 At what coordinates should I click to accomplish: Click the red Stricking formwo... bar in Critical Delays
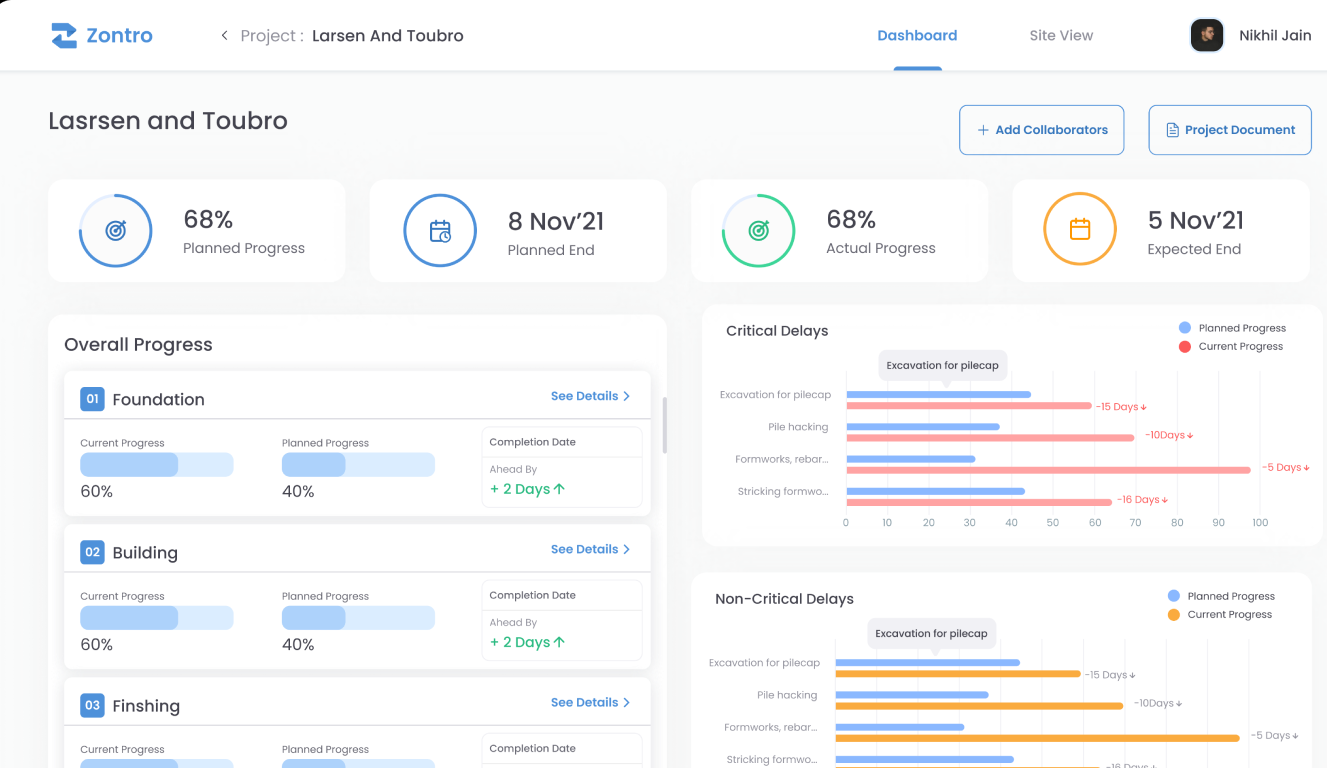[979, 501]
